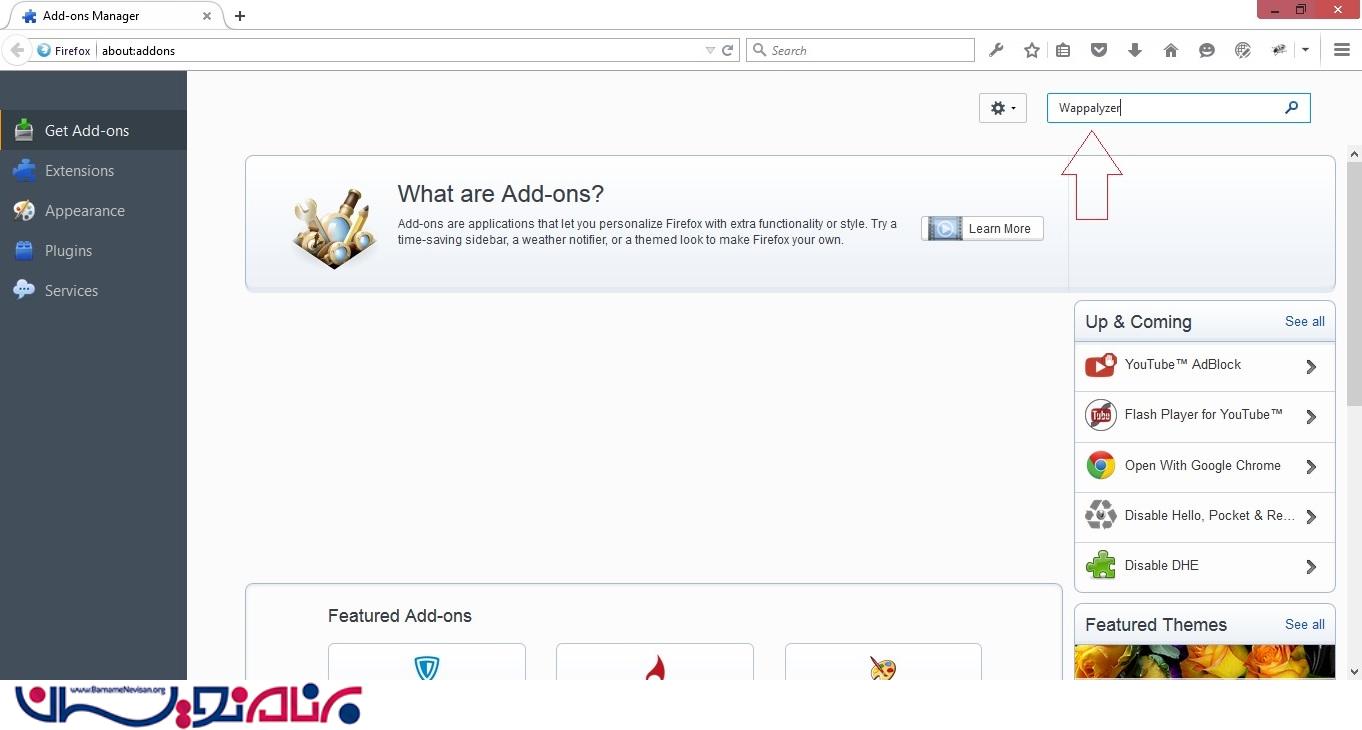The width and height of the screenshot is (1362, 730).
Task: Click the page's vertical scrollbar down arrow
Action: pyautogui.click(x=1354, y=672)
